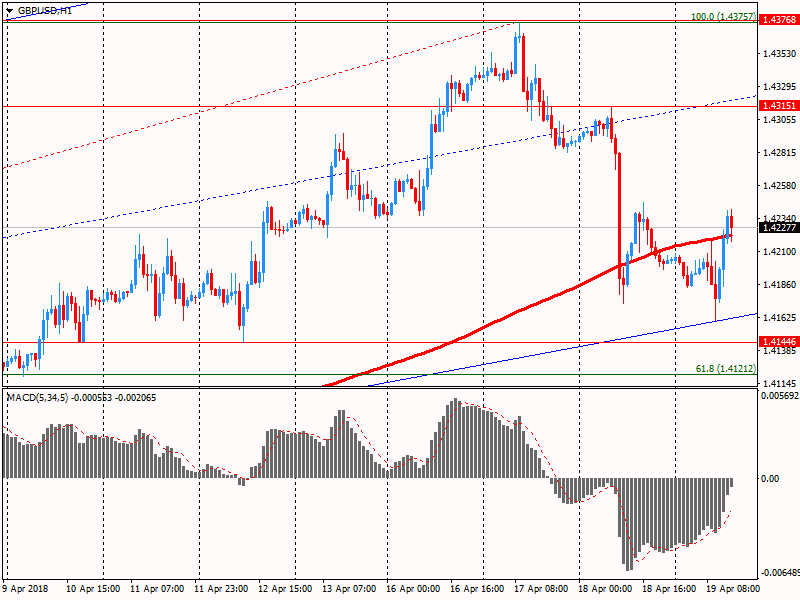
Task: Click price axis value 1.43530
Action: pos(779,53)
